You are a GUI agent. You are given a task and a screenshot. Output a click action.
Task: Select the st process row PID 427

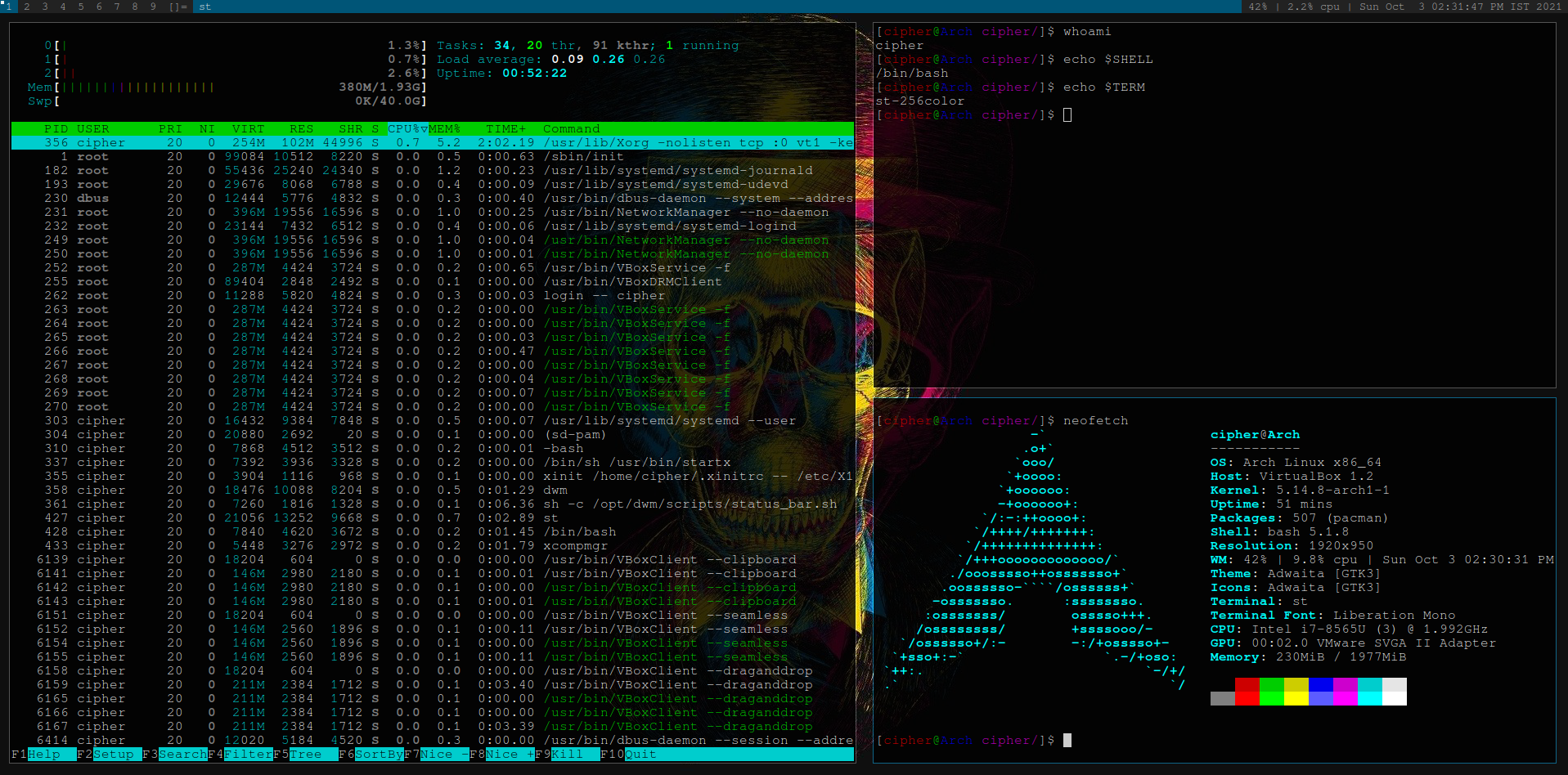tap(433, 518)
